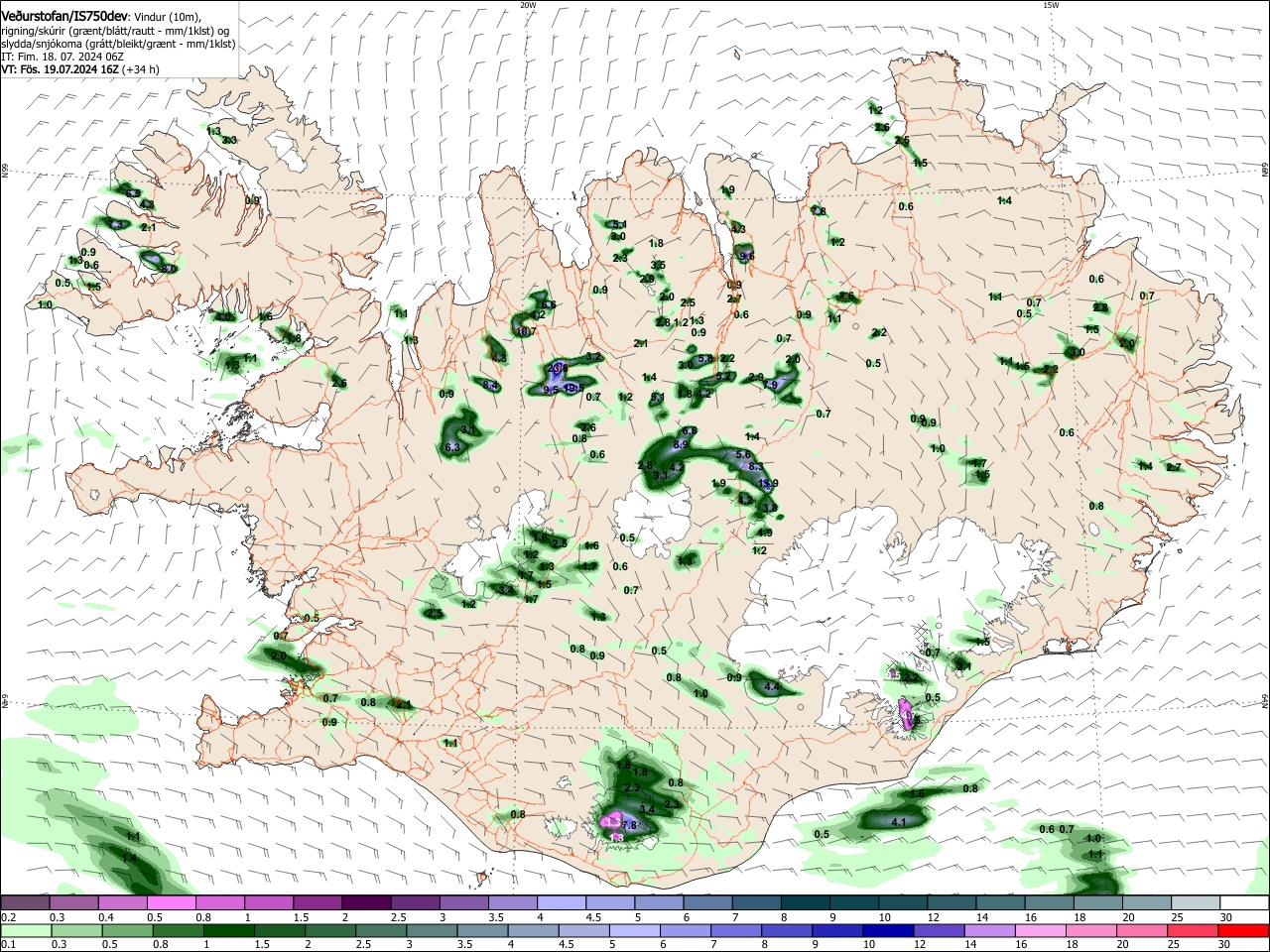
Task: Click the precipitation value '5.6' on the map
Action: 744,454
